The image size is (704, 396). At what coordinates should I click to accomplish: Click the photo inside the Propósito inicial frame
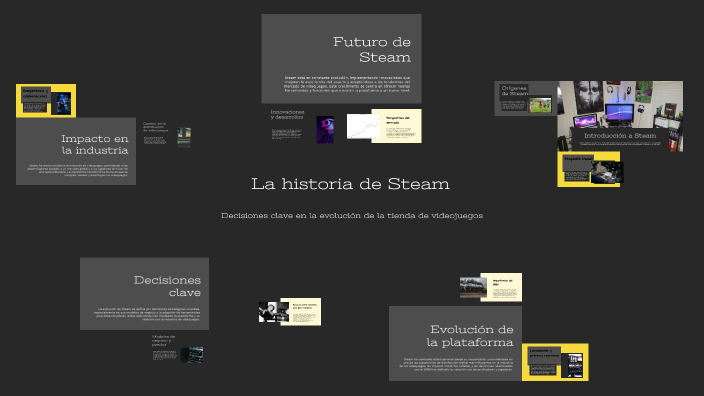607,172
